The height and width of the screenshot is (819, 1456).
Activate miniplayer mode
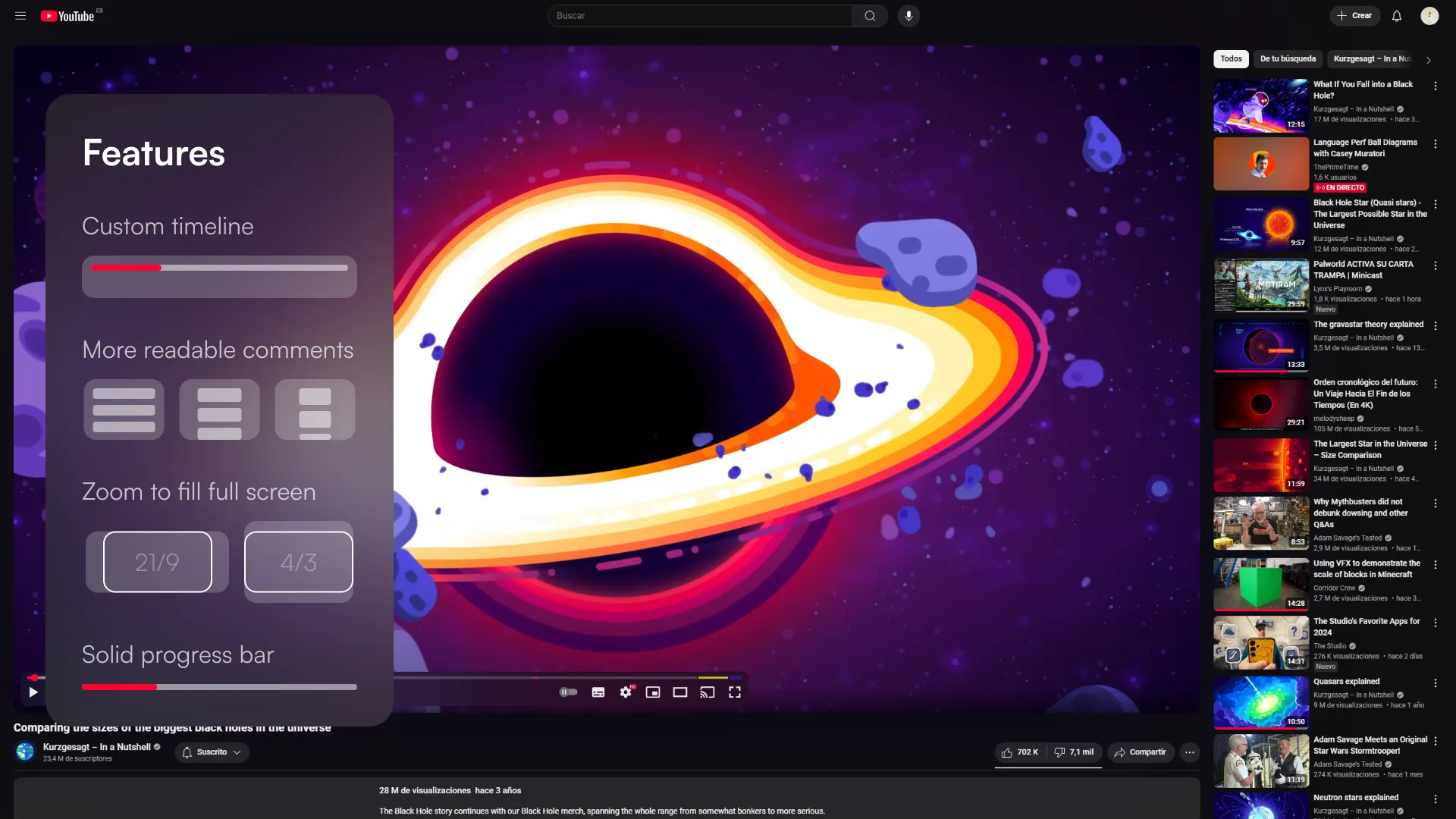pyautogui.click(x=653, y=692)
